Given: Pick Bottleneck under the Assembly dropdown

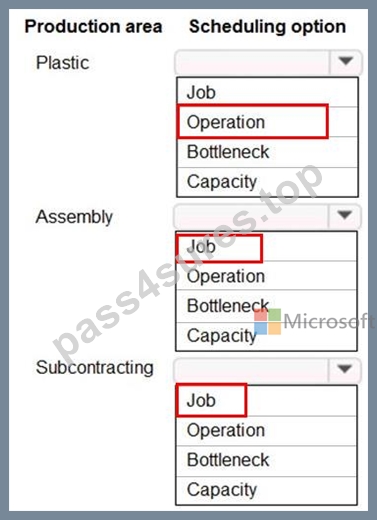Looking at the screenshot, I should (266, 306).
